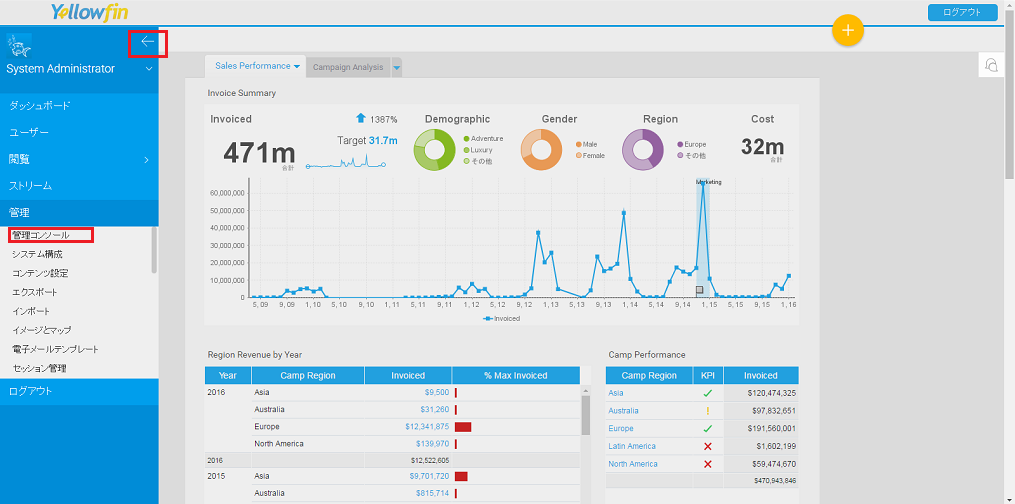Viewport: 1015px width, 504px height.
Task: Click the Gender donut chart
Action: pos(542,150)
